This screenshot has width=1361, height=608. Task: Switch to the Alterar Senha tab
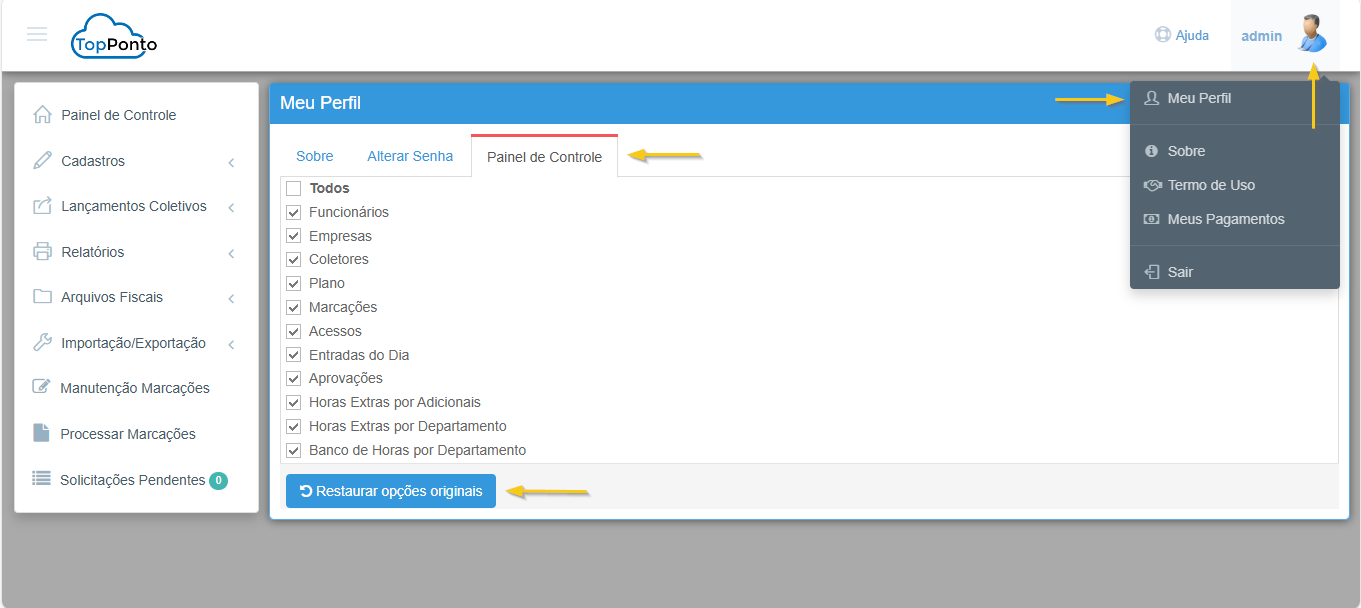[410, 156]
